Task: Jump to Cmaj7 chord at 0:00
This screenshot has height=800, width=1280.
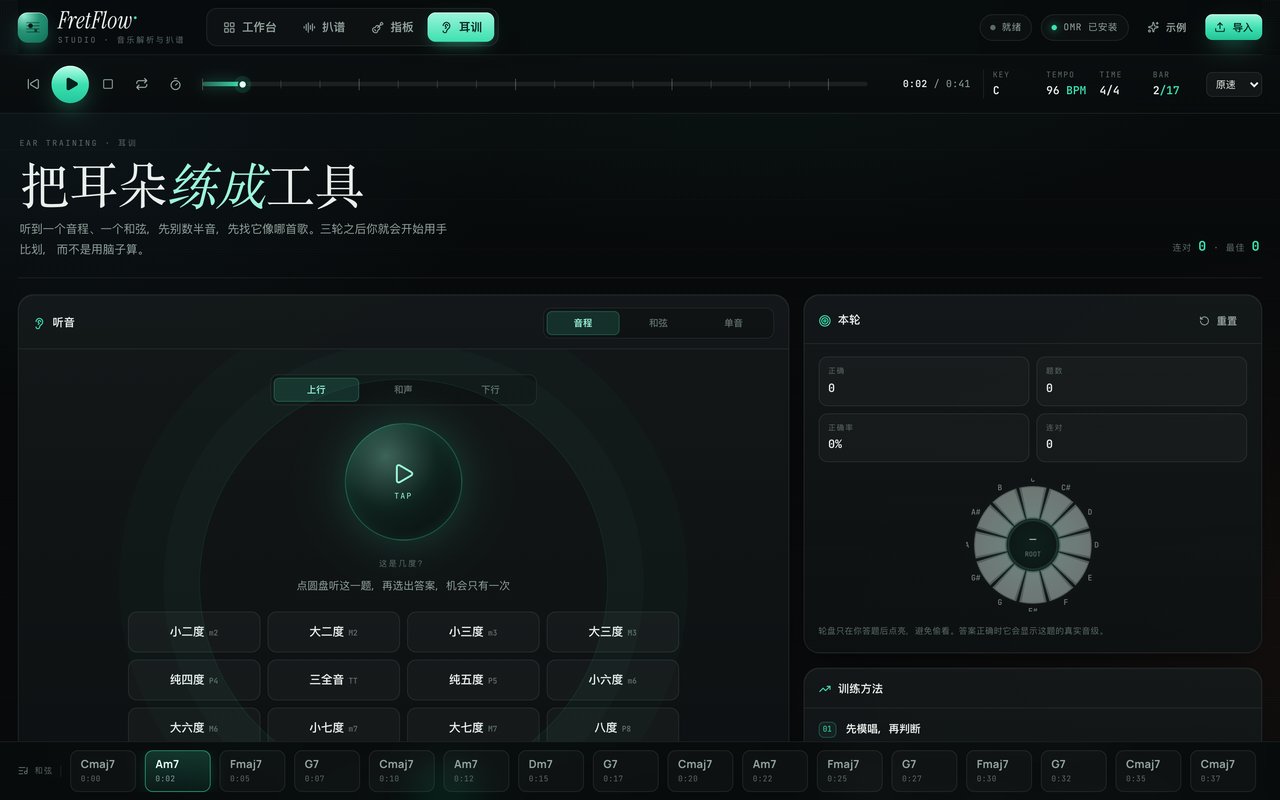Action: click(103, 771)
